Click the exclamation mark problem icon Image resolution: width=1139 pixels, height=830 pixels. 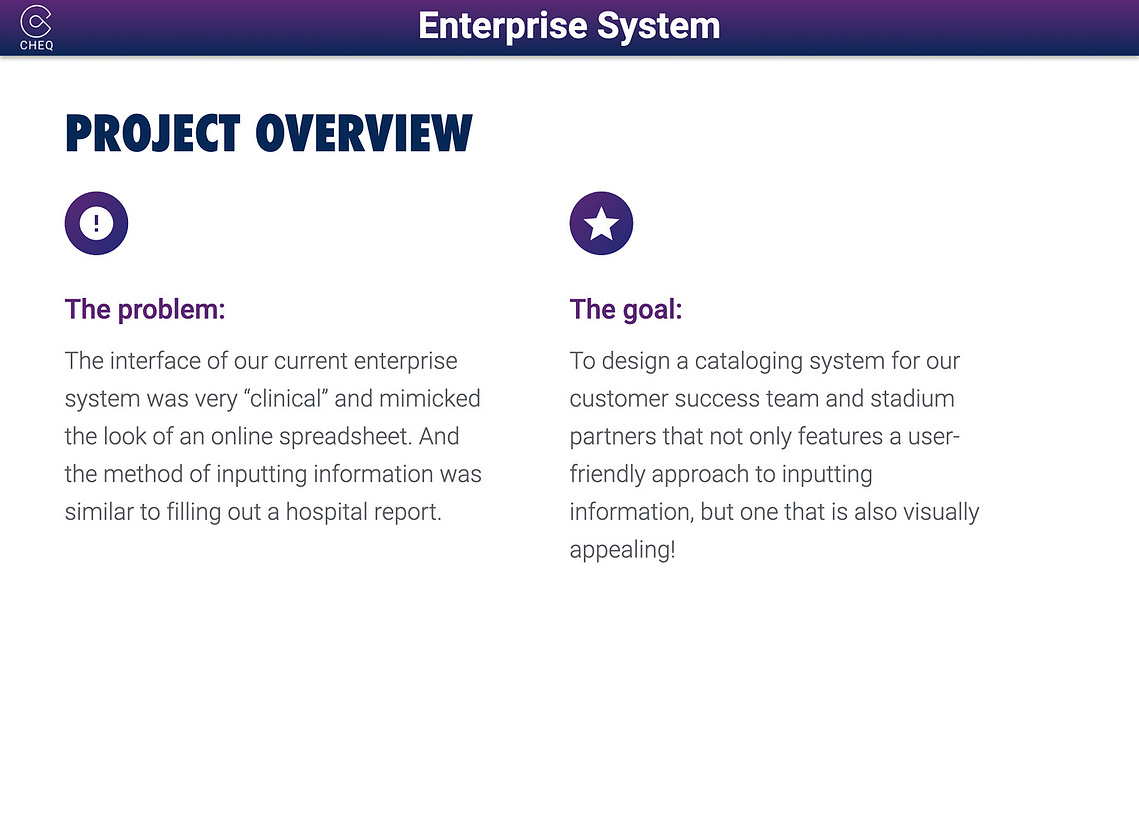(97, 223)
